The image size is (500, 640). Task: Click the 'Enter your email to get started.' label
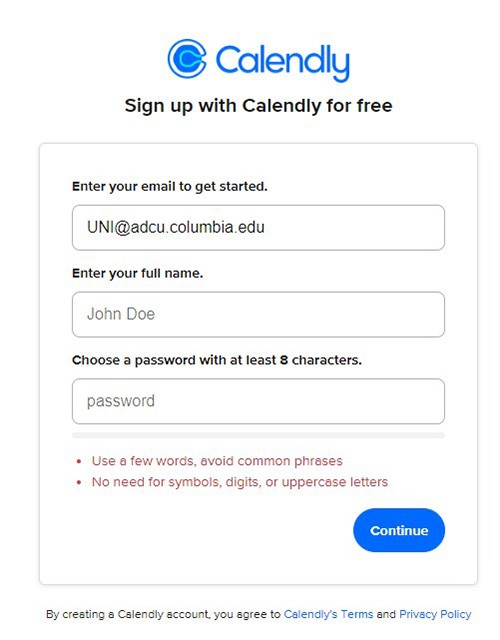(x=170, y=187)
